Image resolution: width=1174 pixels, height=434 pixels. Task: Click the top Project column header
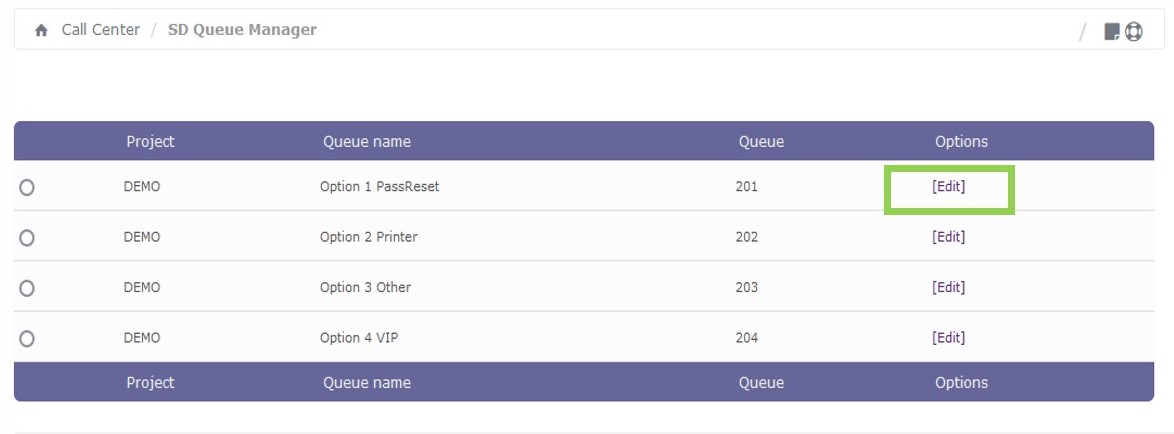pyautogui.click(x=150, y=142)
